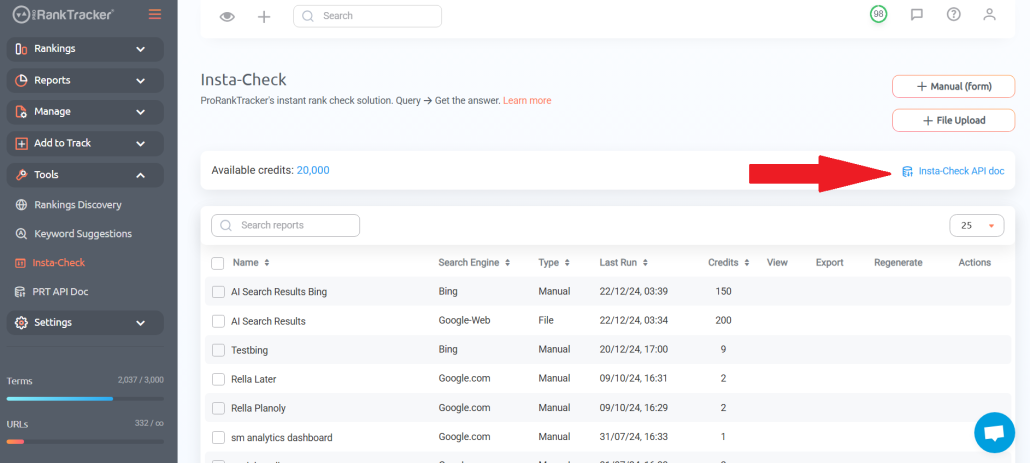Expand the Manage menu chevron
Viewport: 1030px width, 463px height.
[x=141, y=112]
